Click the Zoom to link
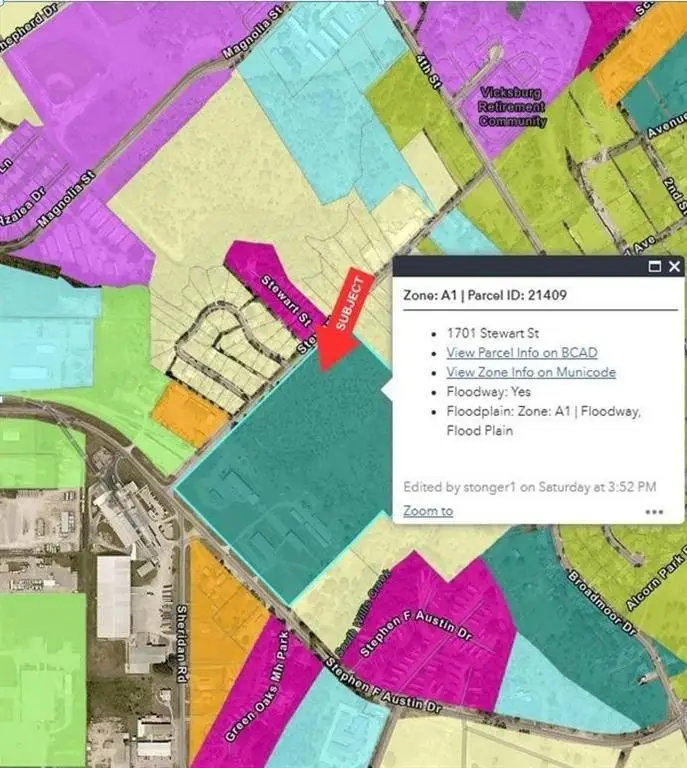The image size is (687, 768). pyautogui.click(x=428, y=511)
